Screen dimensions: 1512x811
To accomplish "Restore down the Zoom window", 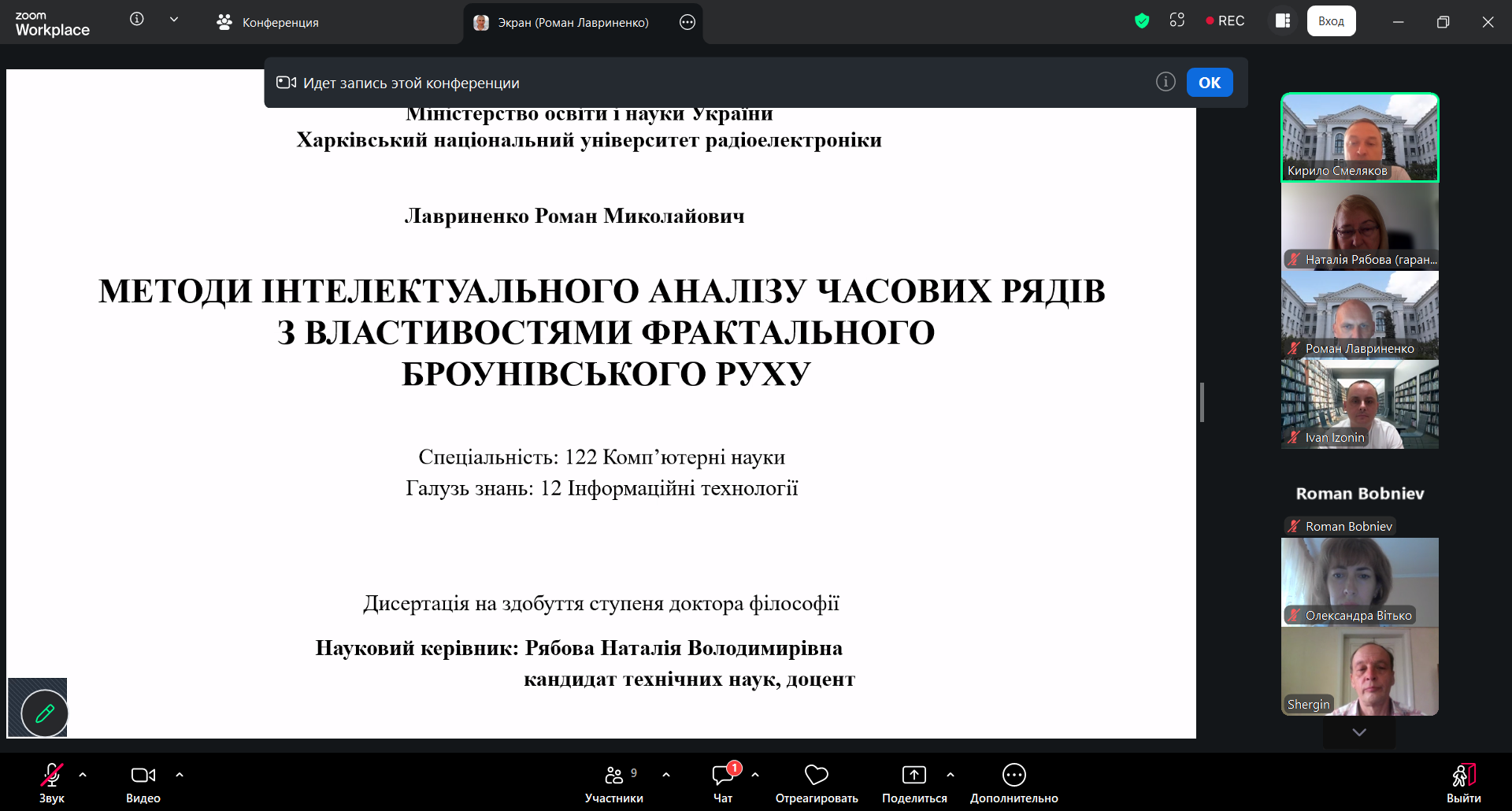I will 1443,22.
